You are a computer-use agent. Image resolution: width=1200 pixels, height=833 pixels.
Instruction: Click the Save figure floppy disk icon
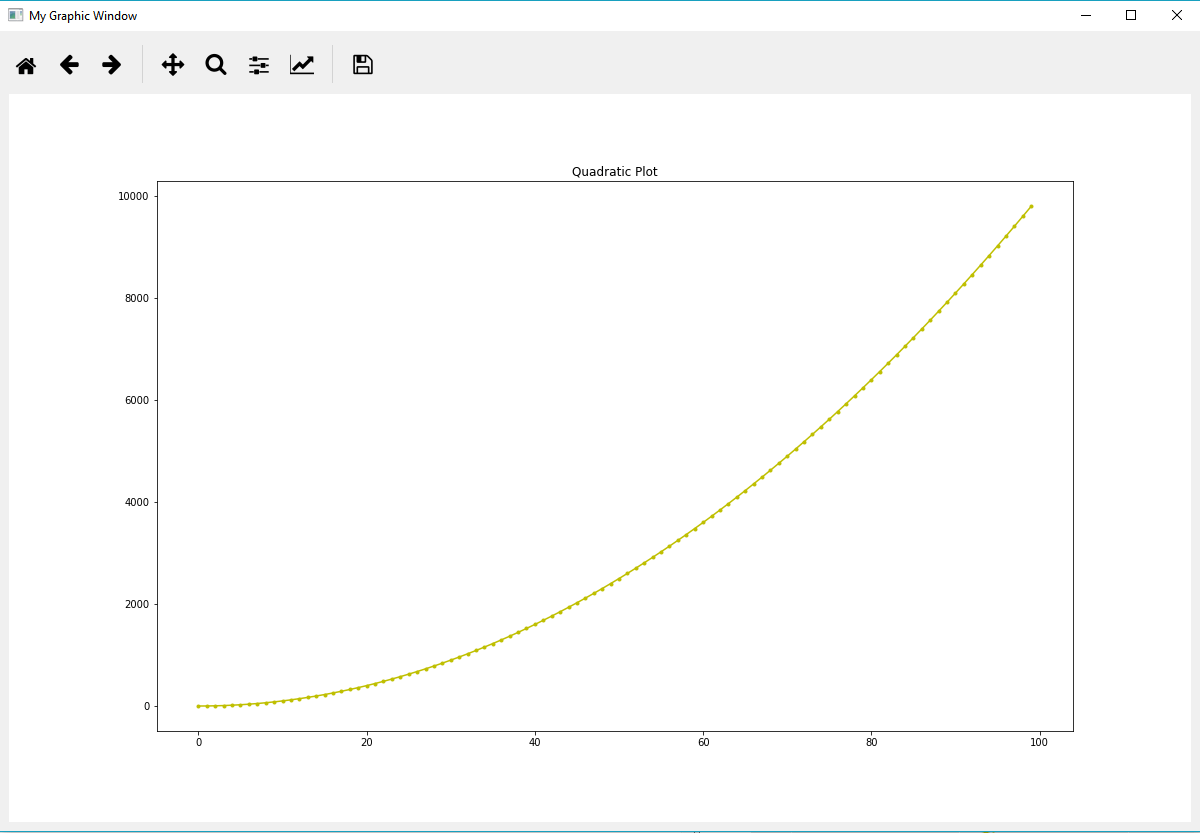(x=362, y=64)
